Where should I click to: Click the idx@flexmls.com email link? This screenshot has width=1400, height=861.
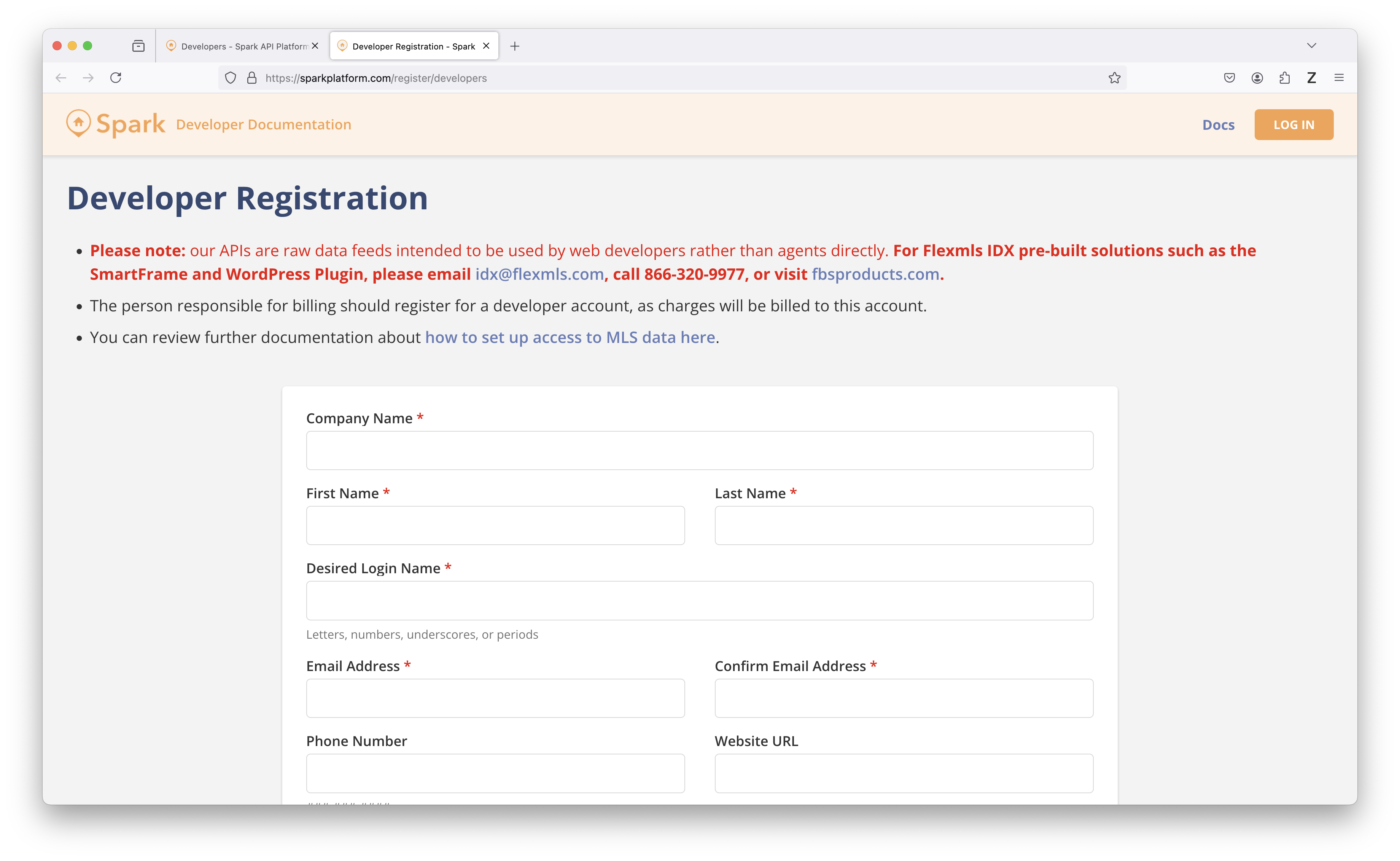[x=539, y=274]
